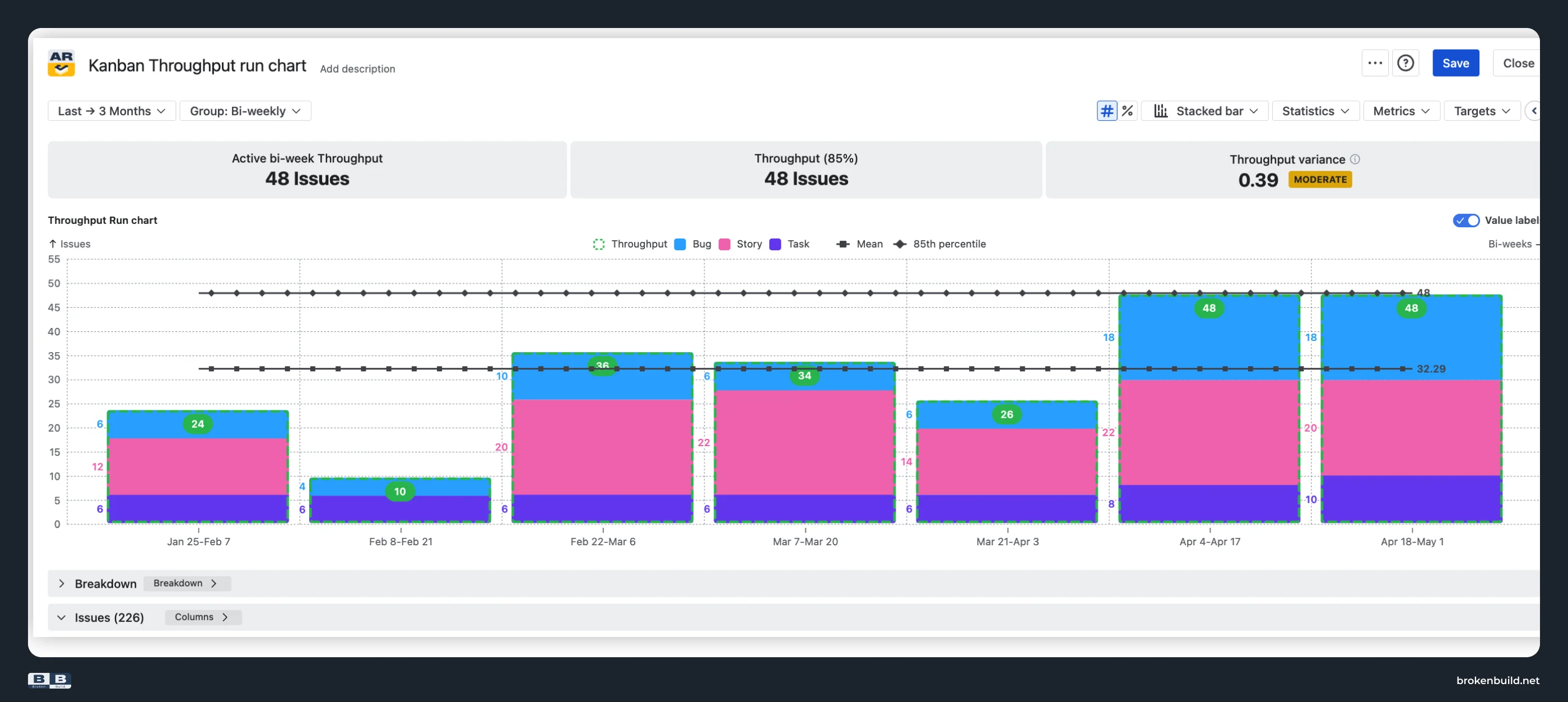Collapse the side panel chevron arrow
The width and height of the screenshot is (1568, 702).
(1534, 111)
